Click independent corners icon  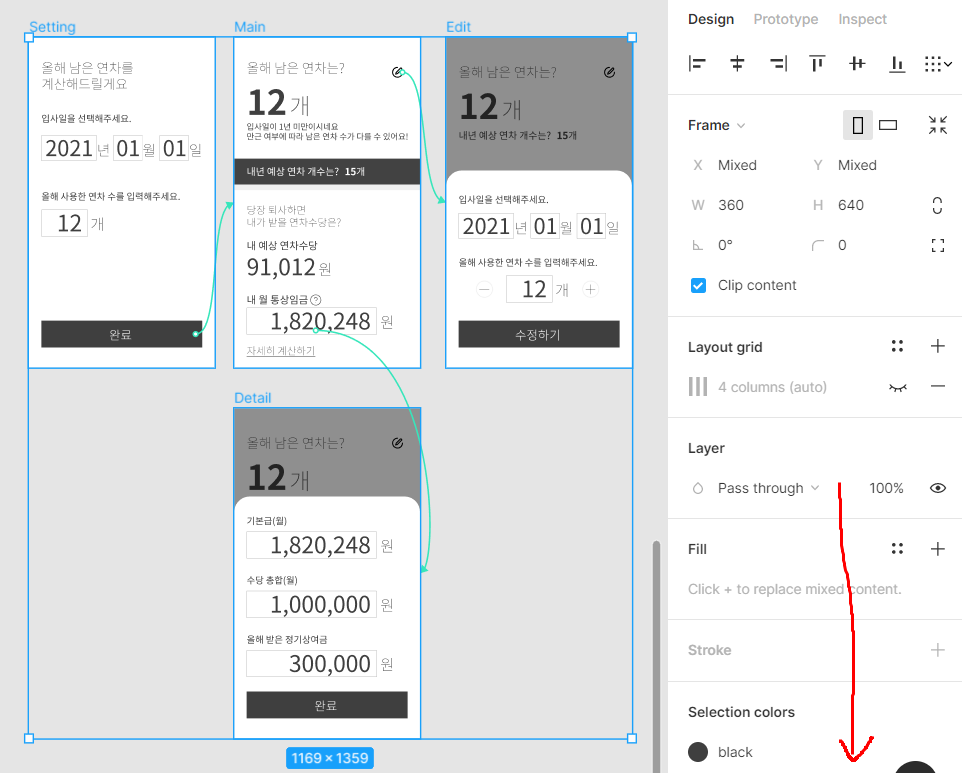[937, 245]
